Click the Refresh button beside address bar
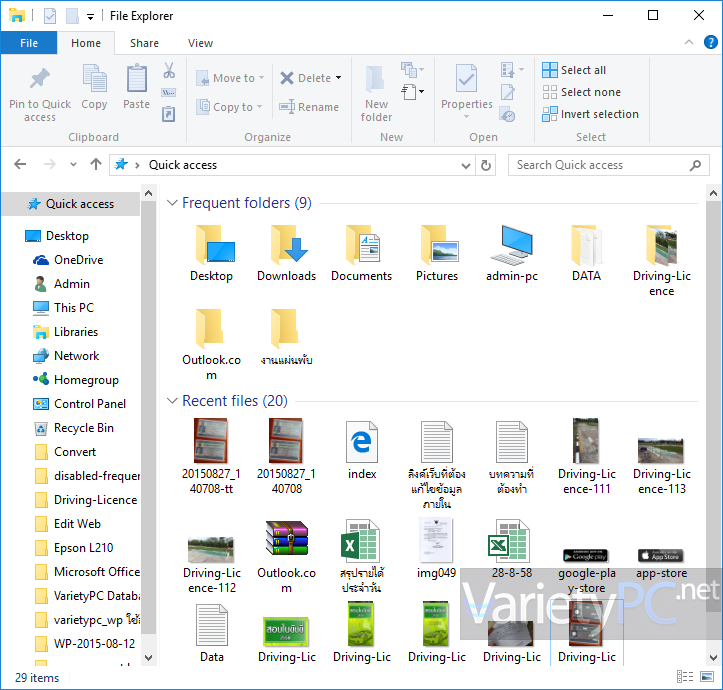 point(486,165)
